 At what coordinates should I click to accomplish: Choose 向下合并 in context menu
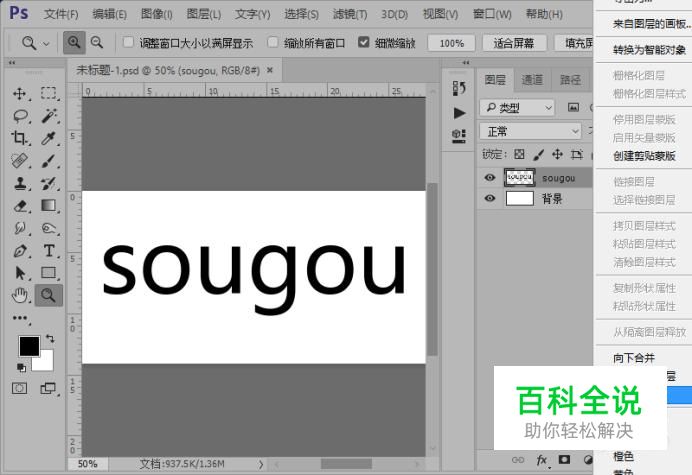click(x=634, y=358)
